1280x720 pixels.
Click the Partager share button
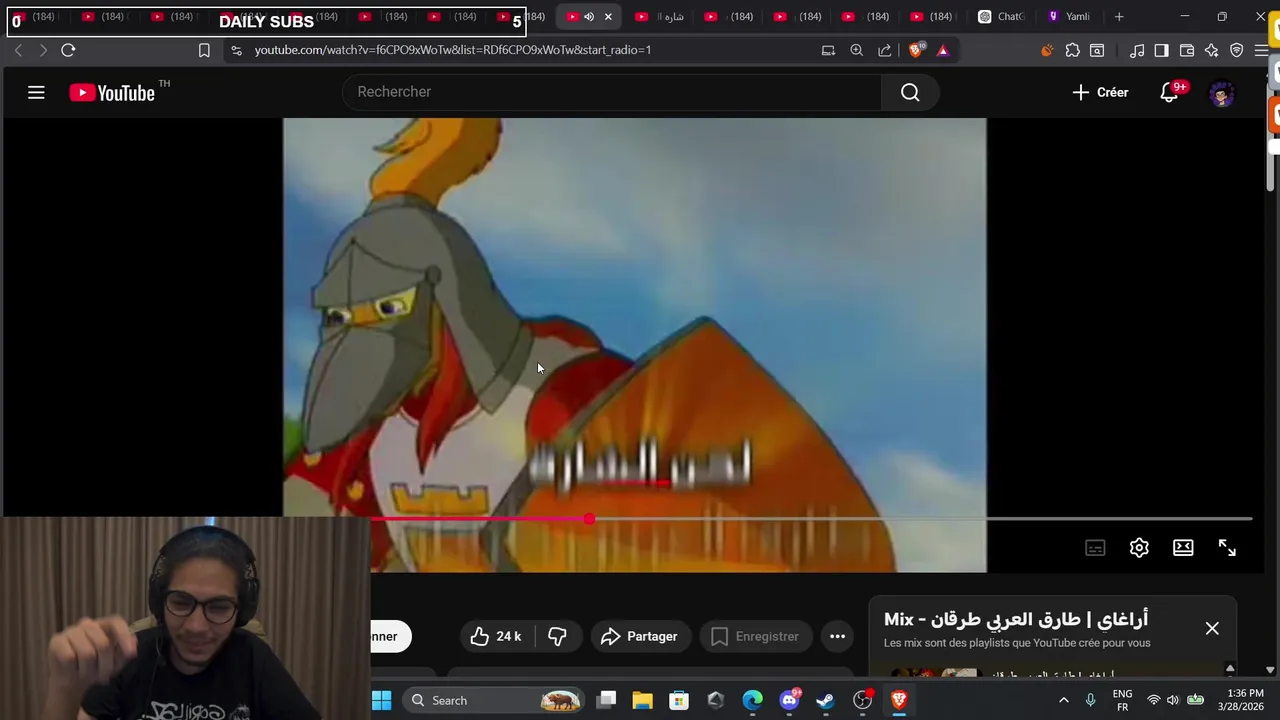pos(639,636)
